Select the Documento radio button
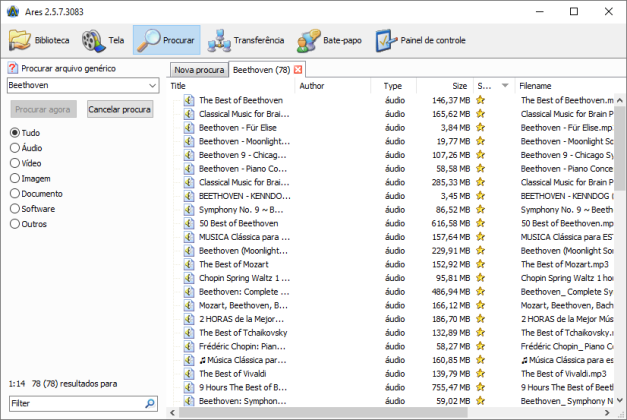The width and height of the screenshot is (627, 420). pos(15,194)
